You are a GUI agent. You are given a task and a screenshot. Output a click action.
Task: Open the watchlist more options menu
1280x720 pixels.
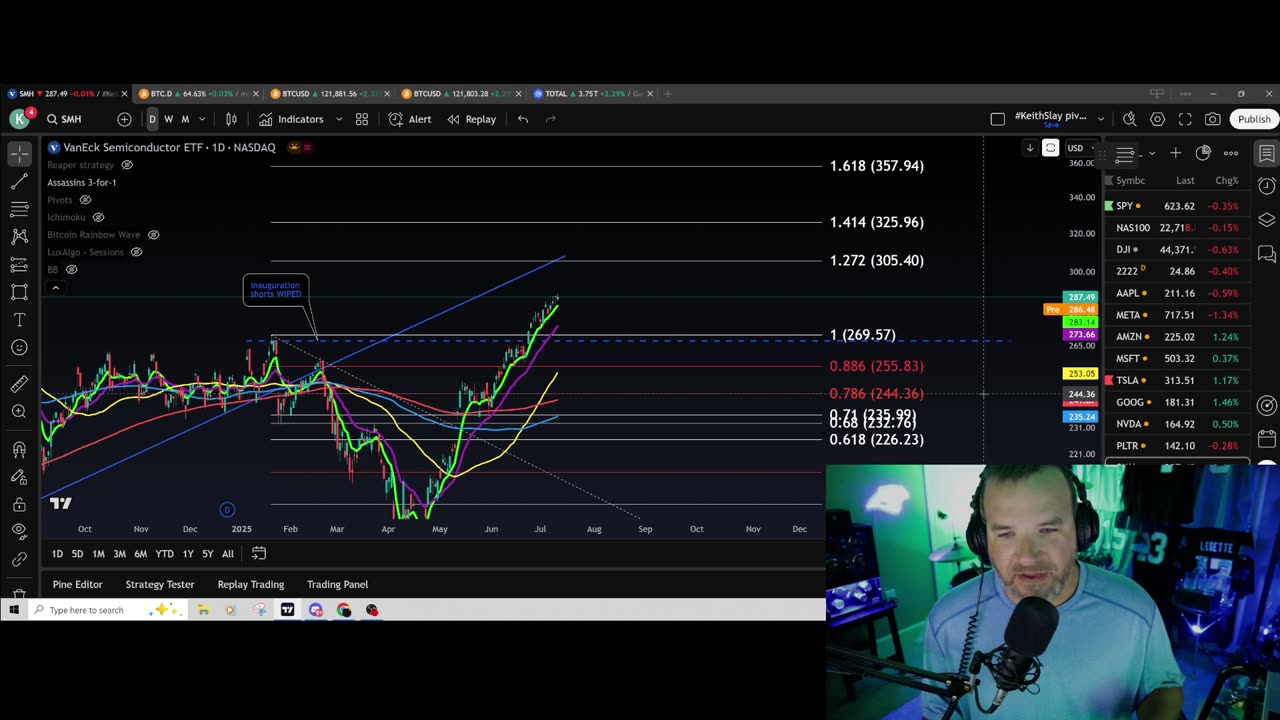coord(1231,153)
